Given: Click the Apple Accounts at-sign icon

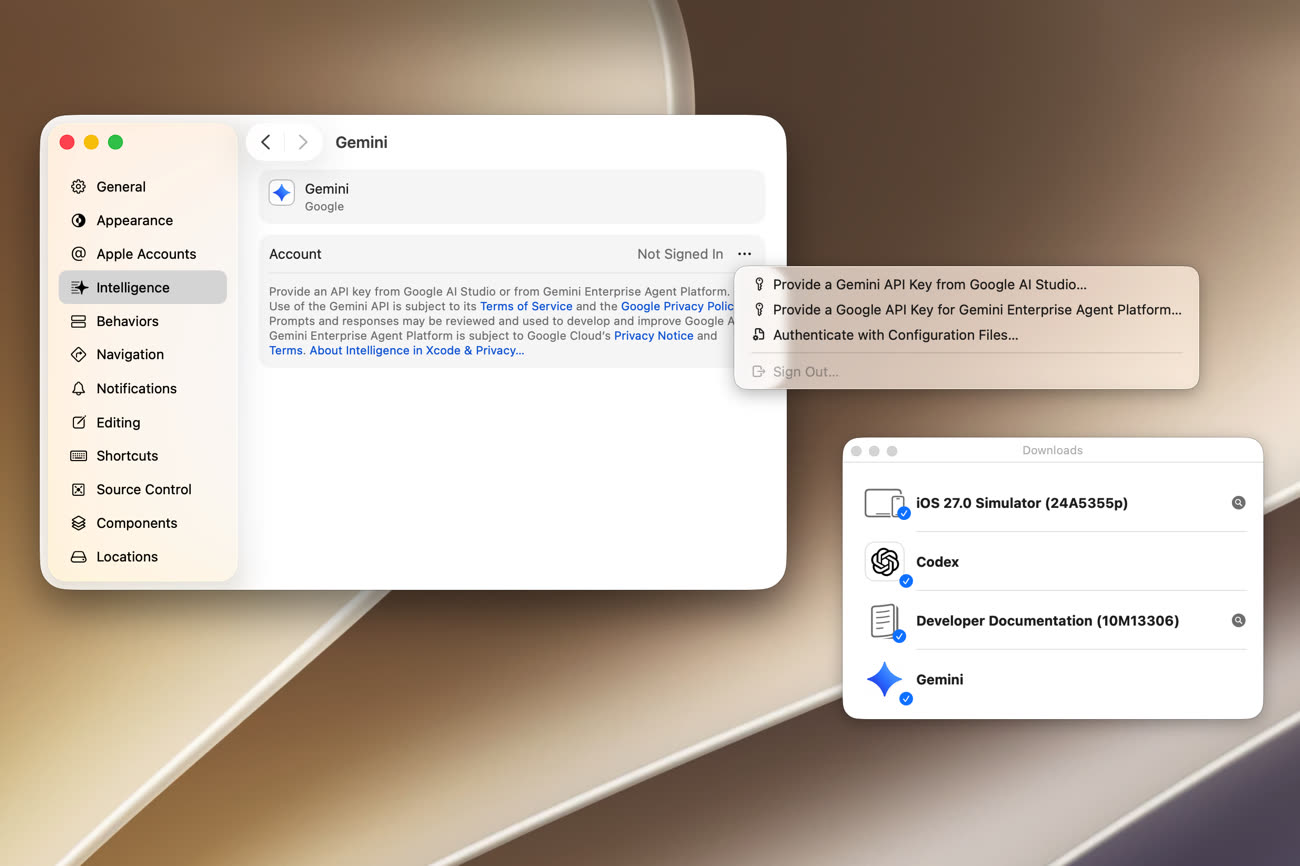Looking at the screenshot, I should (x=78, y=254).
